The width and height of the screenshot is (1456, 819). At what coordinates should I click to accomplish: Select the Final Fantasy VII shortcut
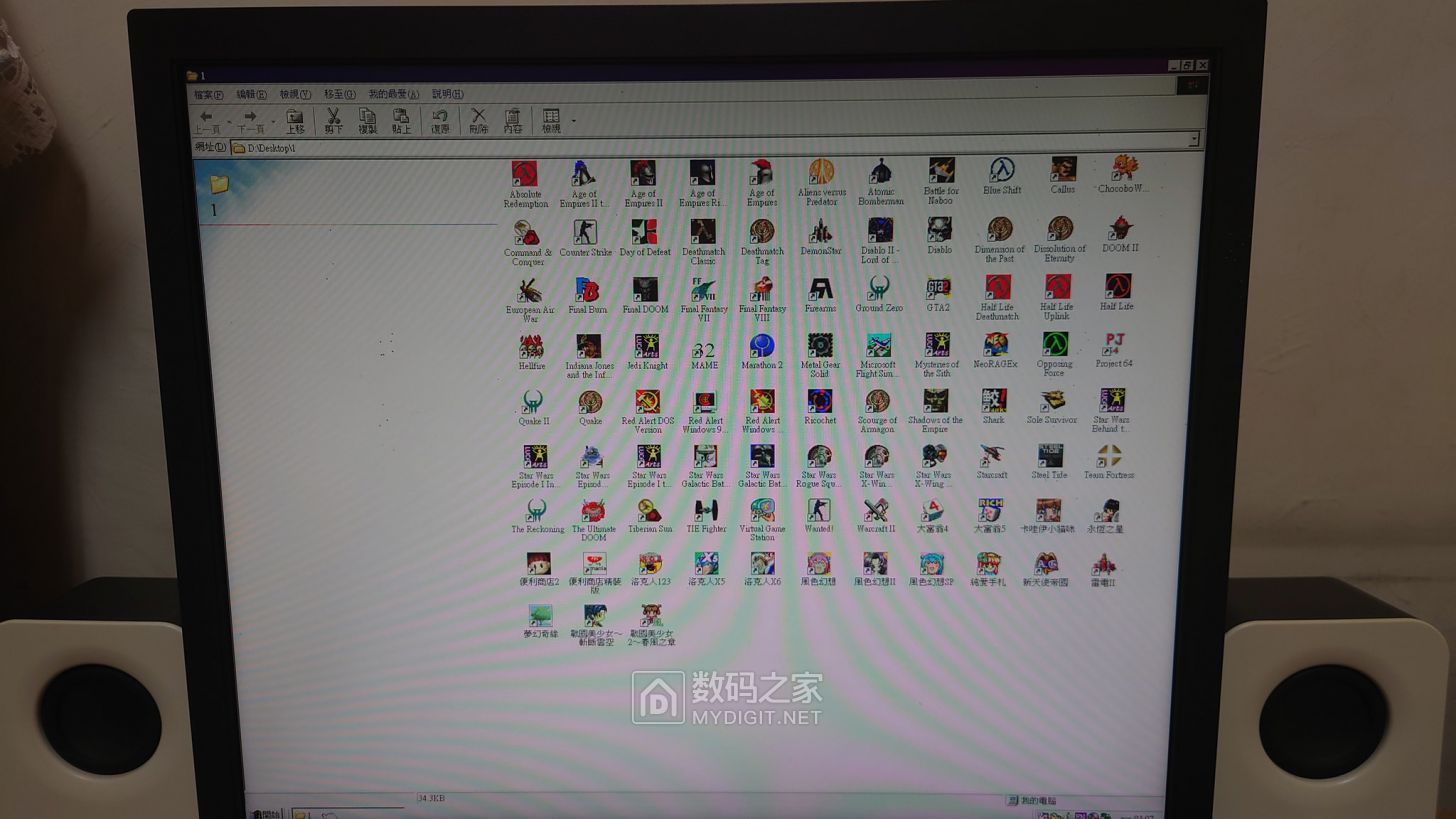click(704, 299)
